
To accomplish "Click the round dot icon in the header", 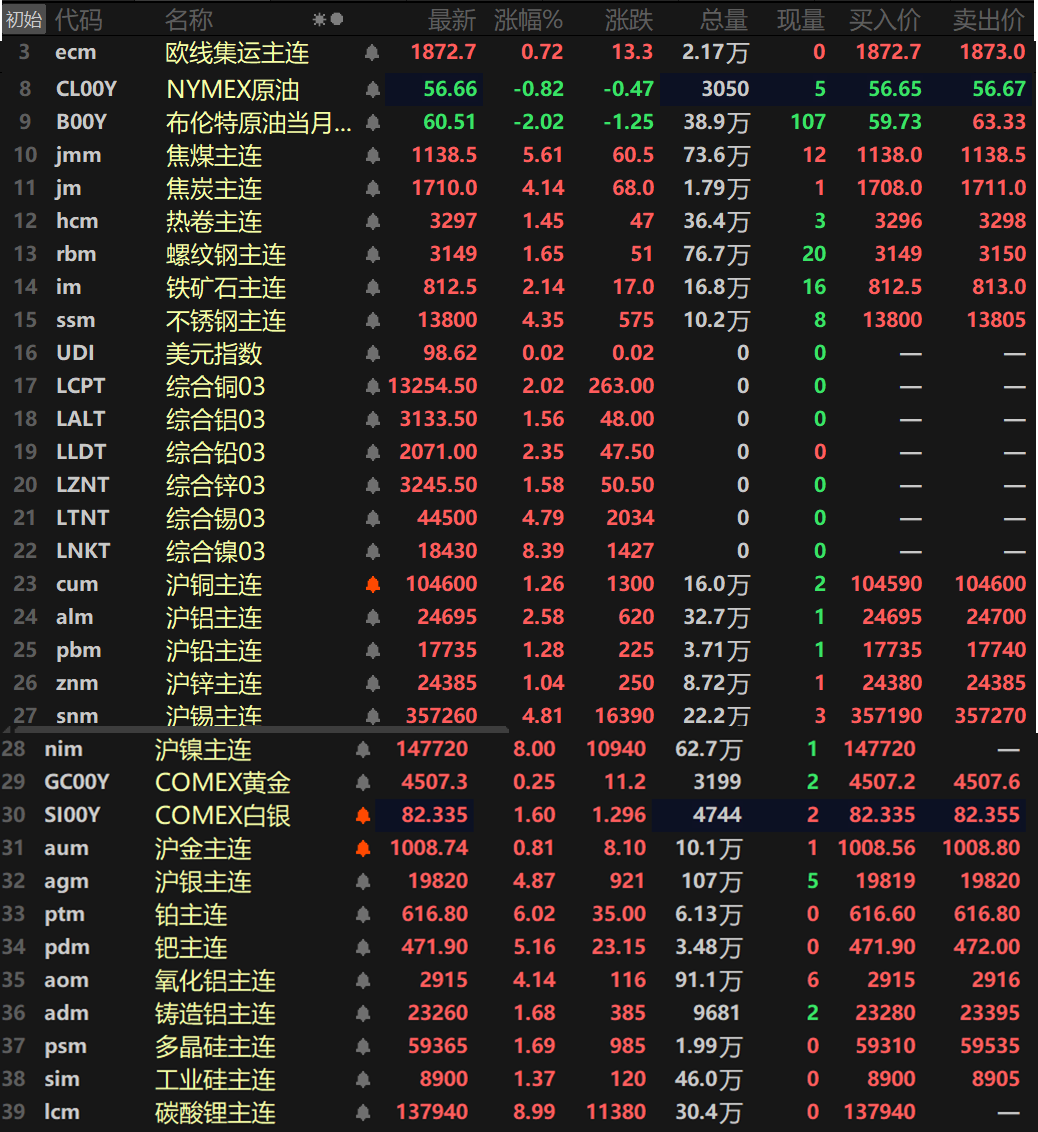I will (337, 19).
